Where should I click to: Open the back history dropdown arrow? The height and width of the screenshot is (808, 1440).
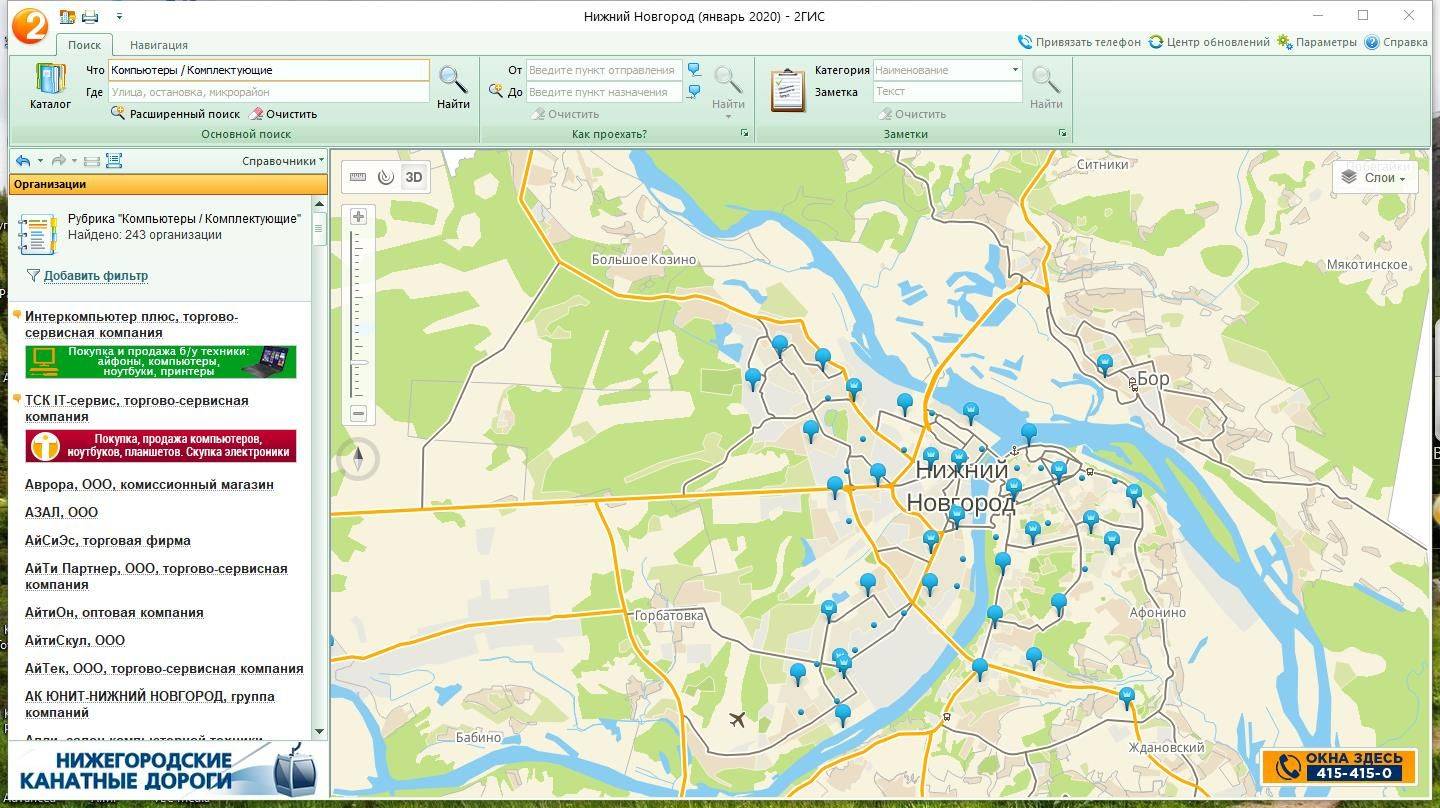click(40, 161)
